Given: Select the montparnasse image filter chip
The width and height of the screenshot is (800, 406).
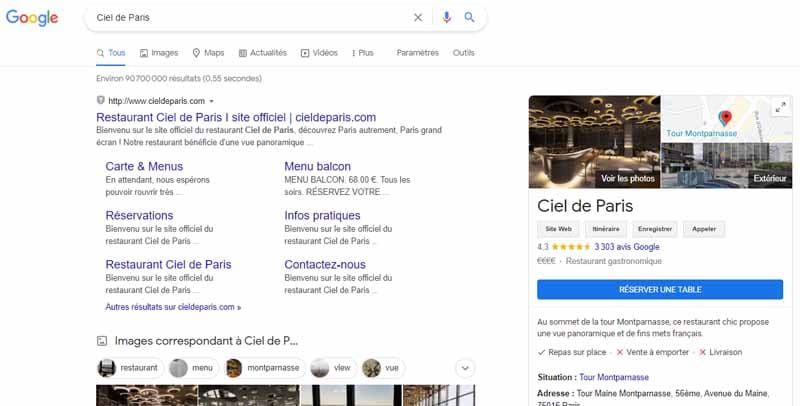Looking at the screenshot, I should tap(264, 368).
